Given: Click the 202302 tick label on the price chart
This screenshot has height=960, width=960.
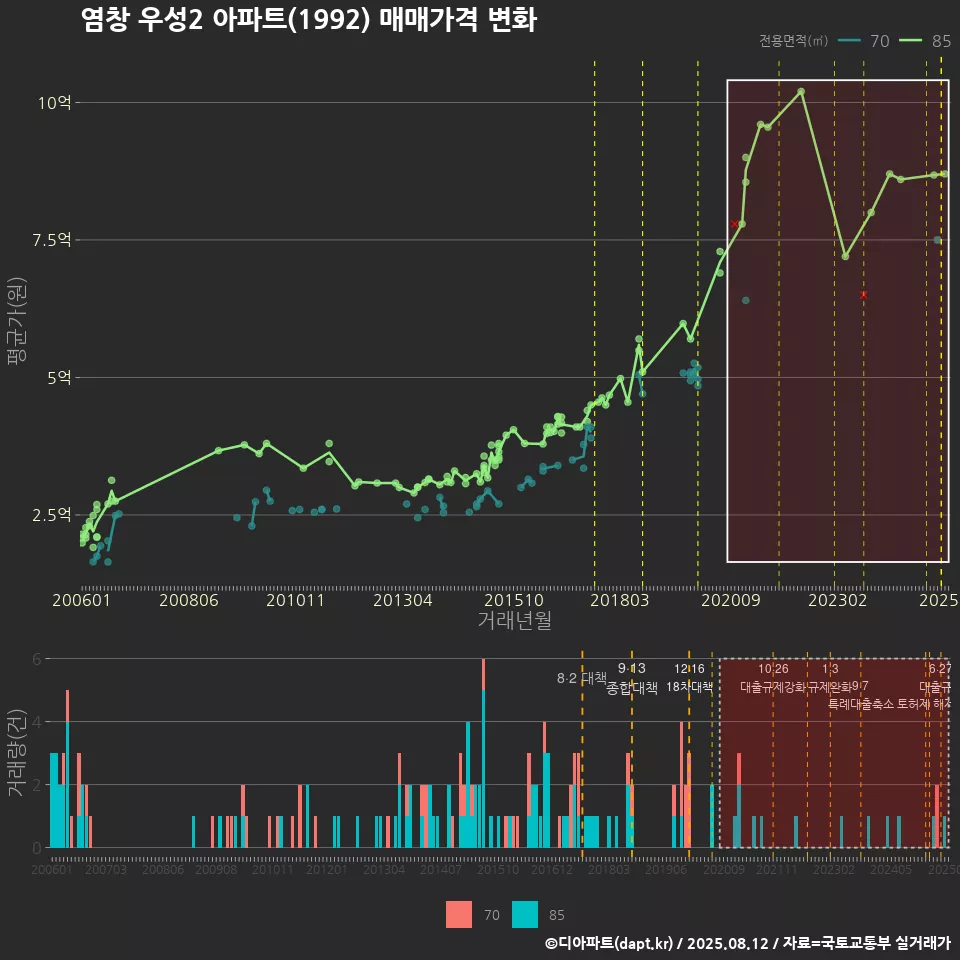Looking at the screenshot, I should pyautogui.click(x=838, y=600).
